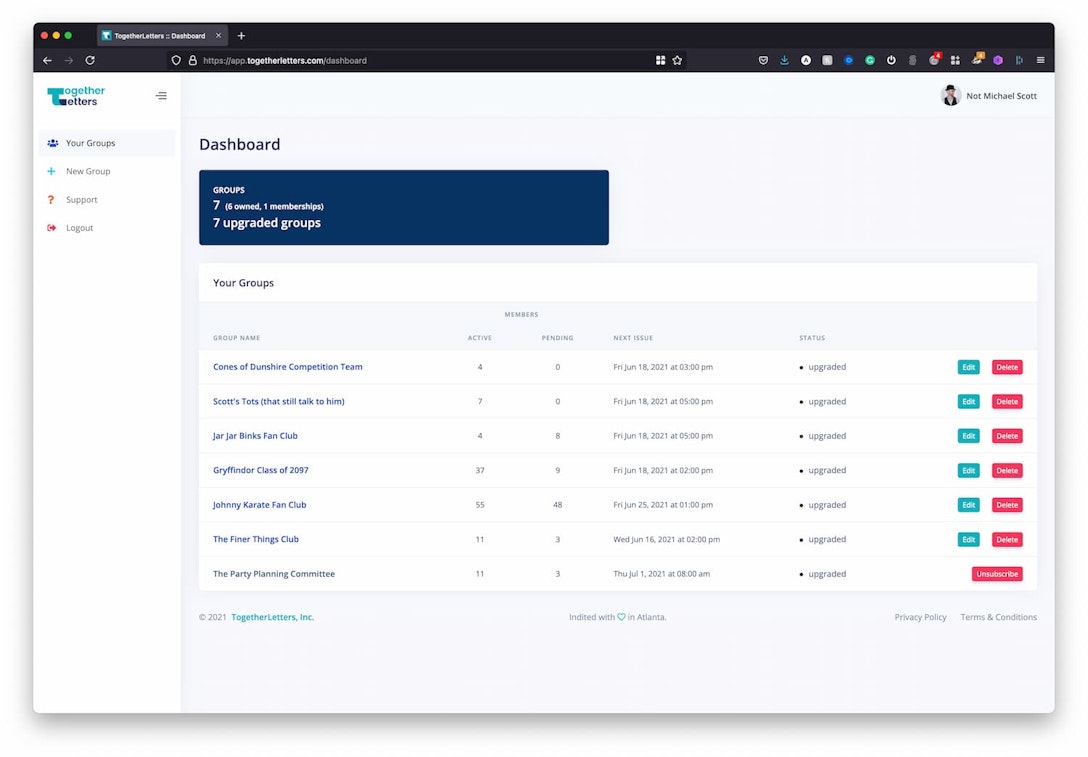The width and height of the screenshot is (1088, 757).
Task: Click the Logout icon in sidebar
Action: (51, 228)
